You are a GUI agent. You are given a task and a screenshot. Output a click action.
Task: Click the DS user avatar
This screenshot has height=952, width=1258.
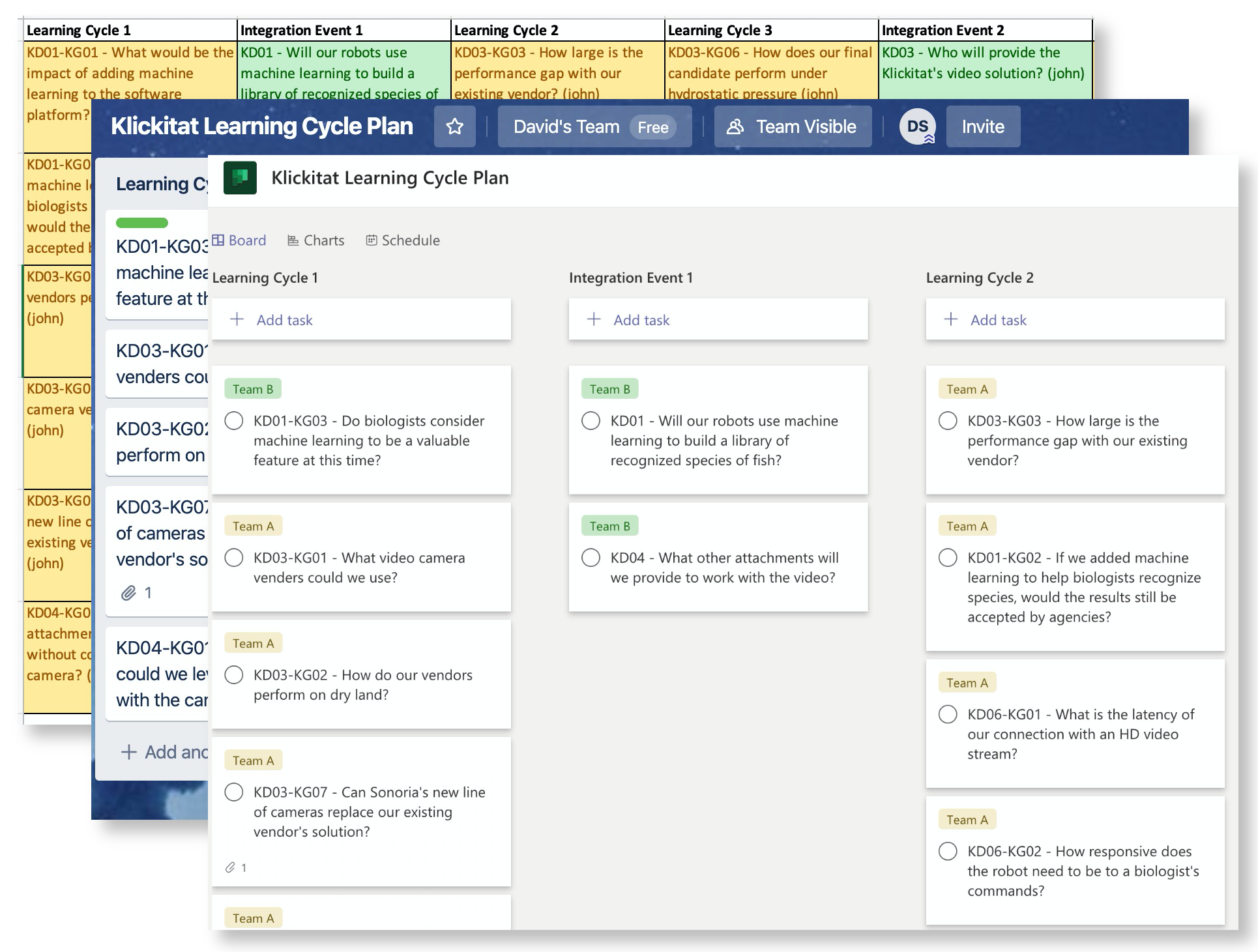917,126
